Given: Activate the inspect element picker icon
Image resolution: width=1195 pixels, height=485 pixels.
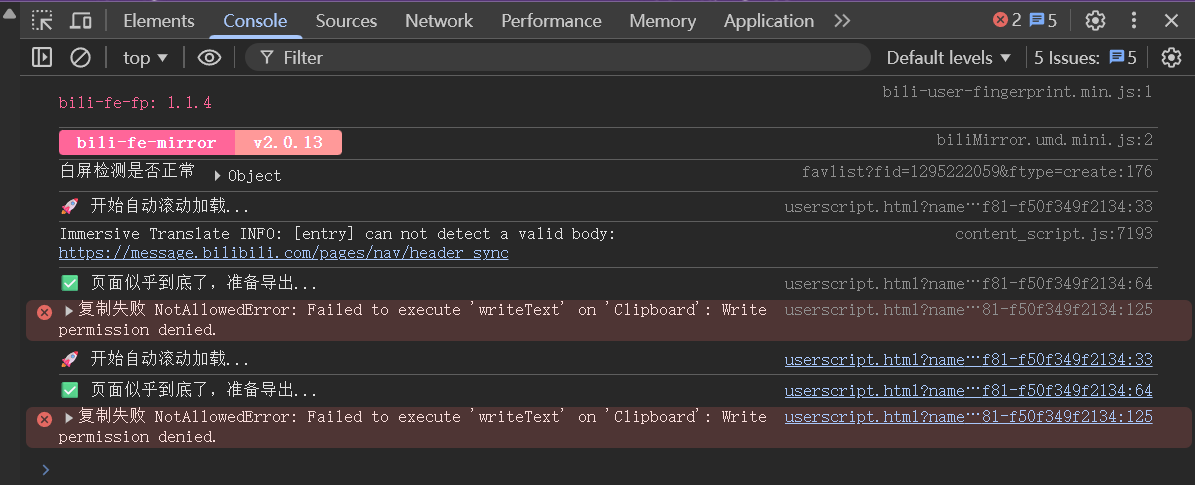Looking at the screenshot, I should point(42,20).
